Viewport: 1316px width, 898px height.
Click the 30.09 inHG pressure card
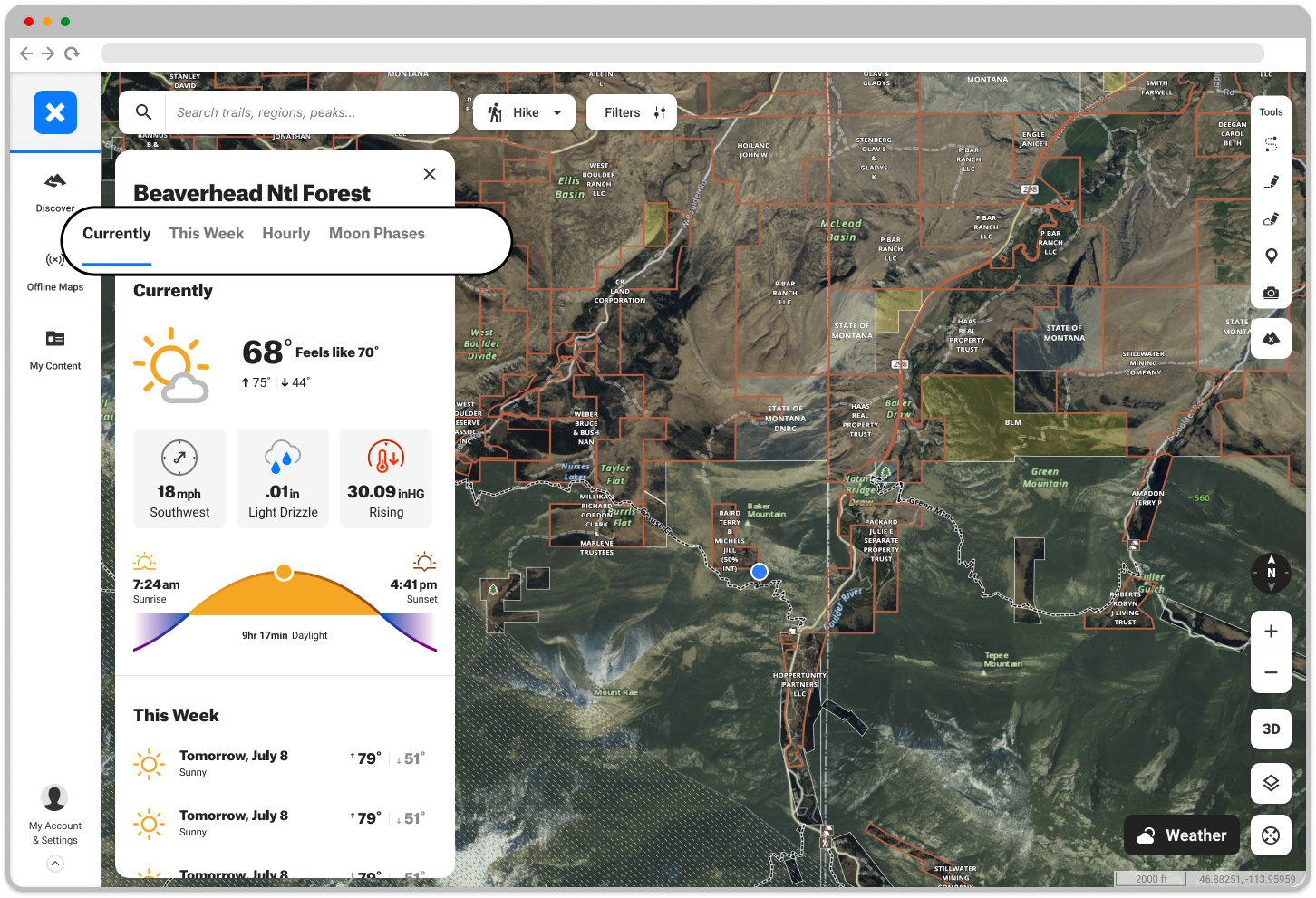point(386,478)
